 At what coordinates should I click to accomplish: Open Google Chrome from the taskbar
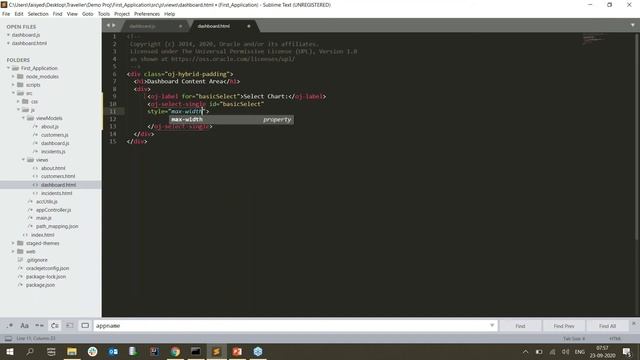coord(175,351)
